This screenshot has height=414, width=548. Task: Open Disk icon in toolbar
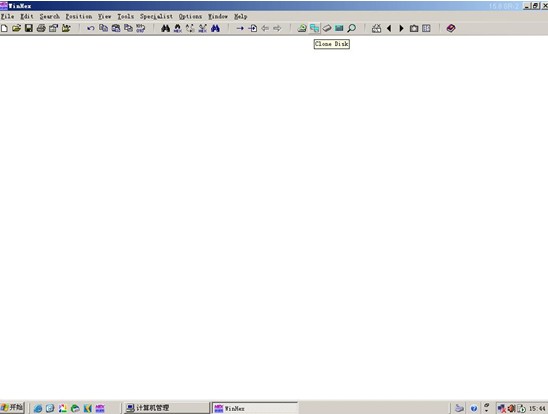[302, 28]
